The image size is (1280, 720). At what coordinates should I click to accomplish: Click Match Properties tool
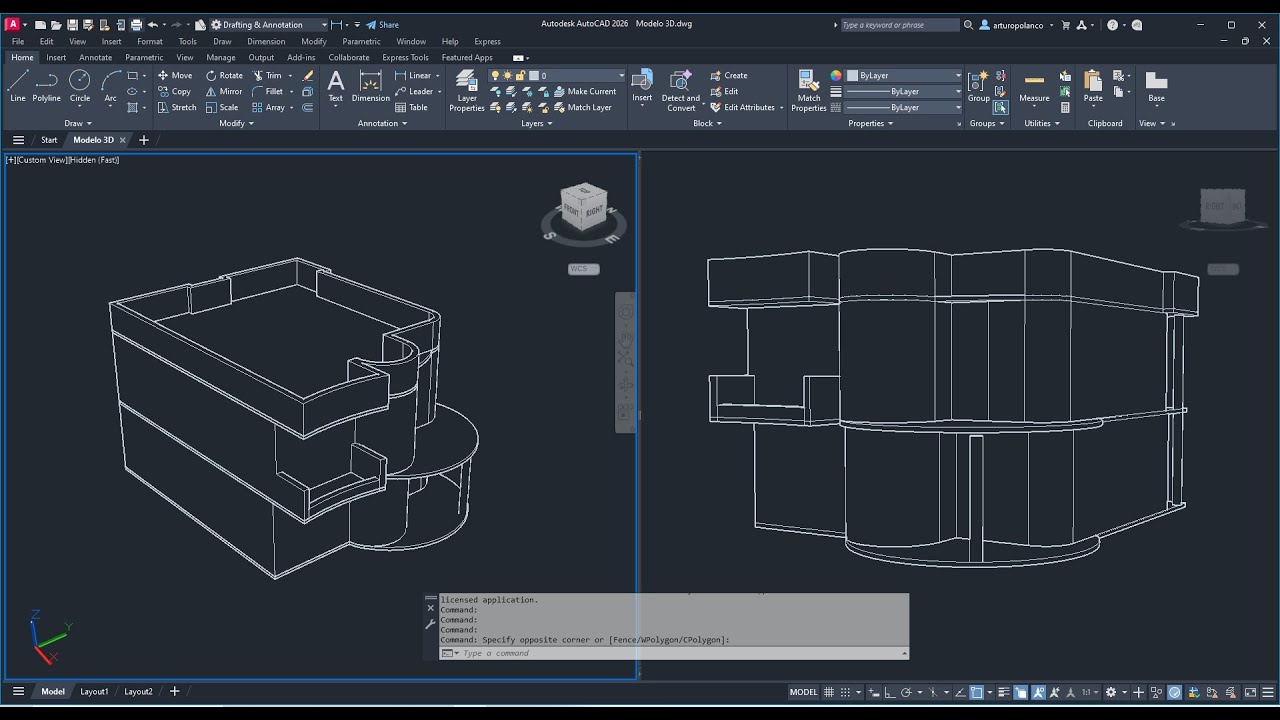click(x=808, y=90)
